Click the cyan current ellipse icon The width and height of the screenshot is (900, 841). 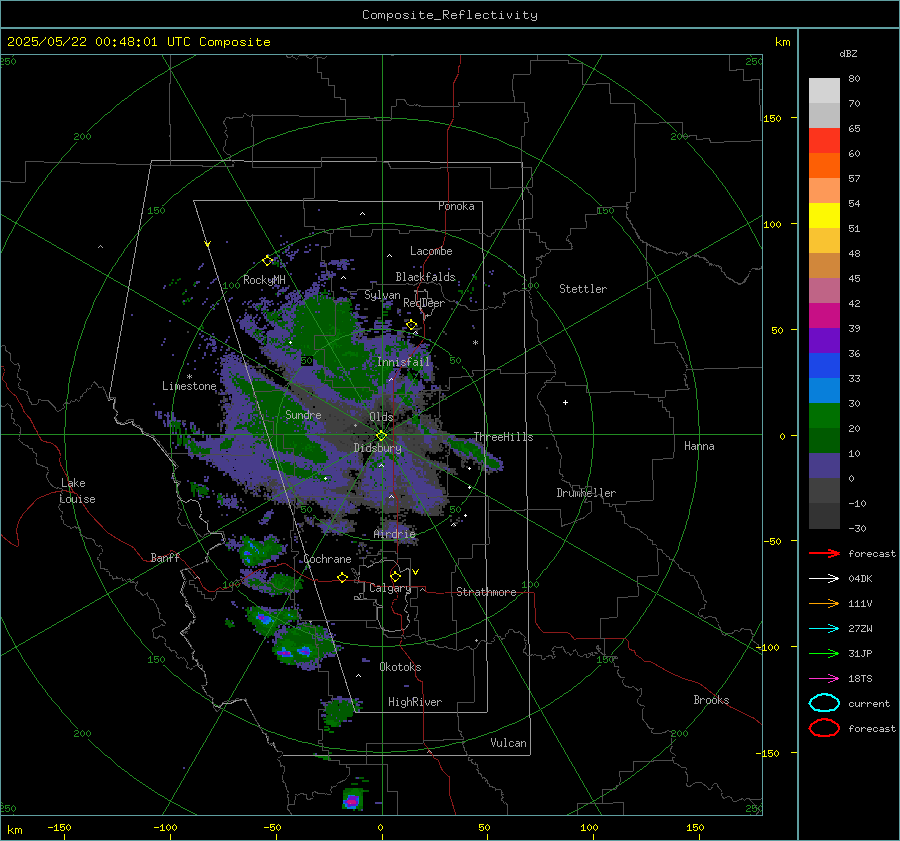(x=824, y=703)
